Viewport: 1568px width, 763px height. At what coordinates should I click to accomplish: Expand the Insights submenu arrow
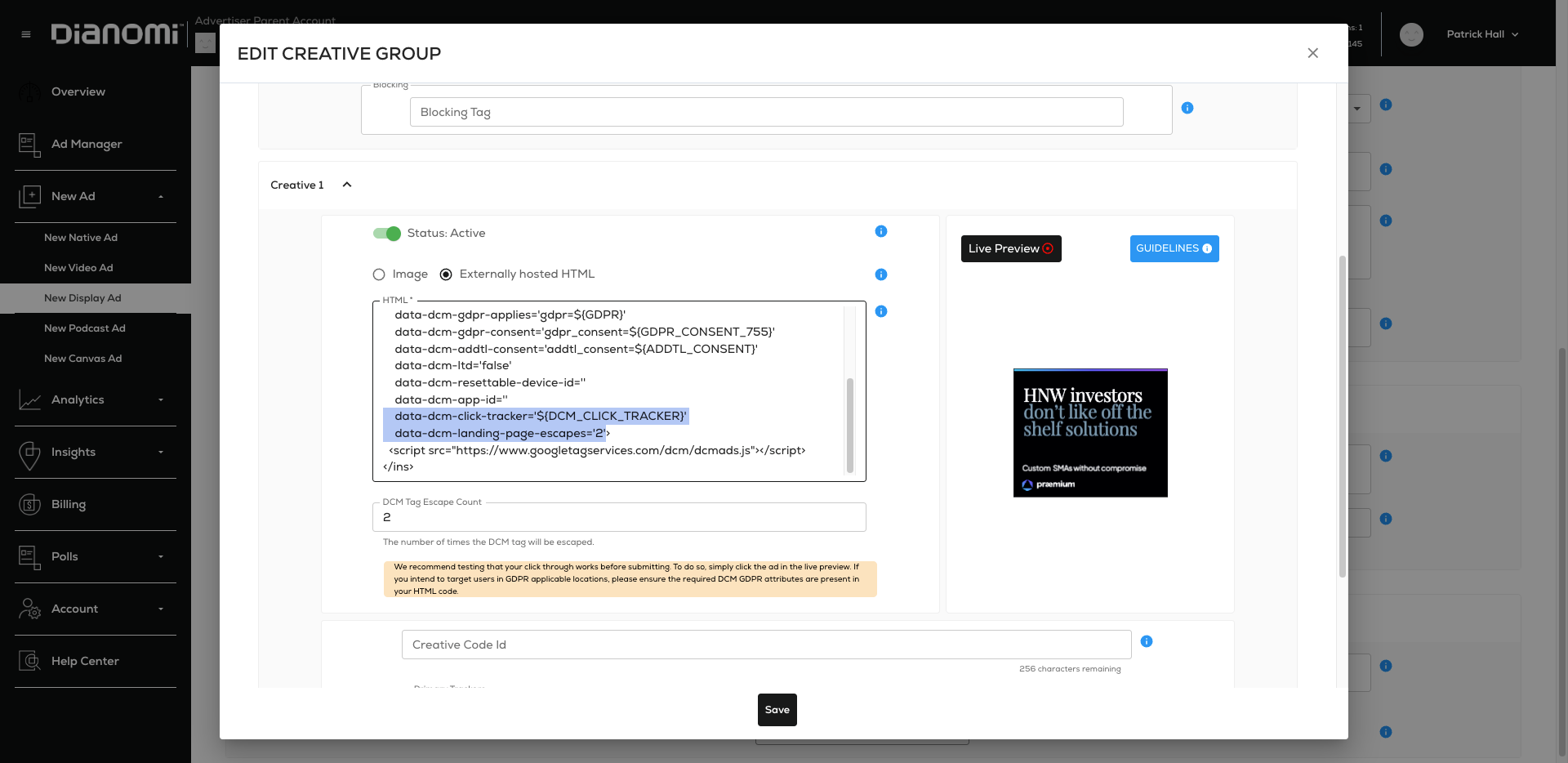coord(161,453)
